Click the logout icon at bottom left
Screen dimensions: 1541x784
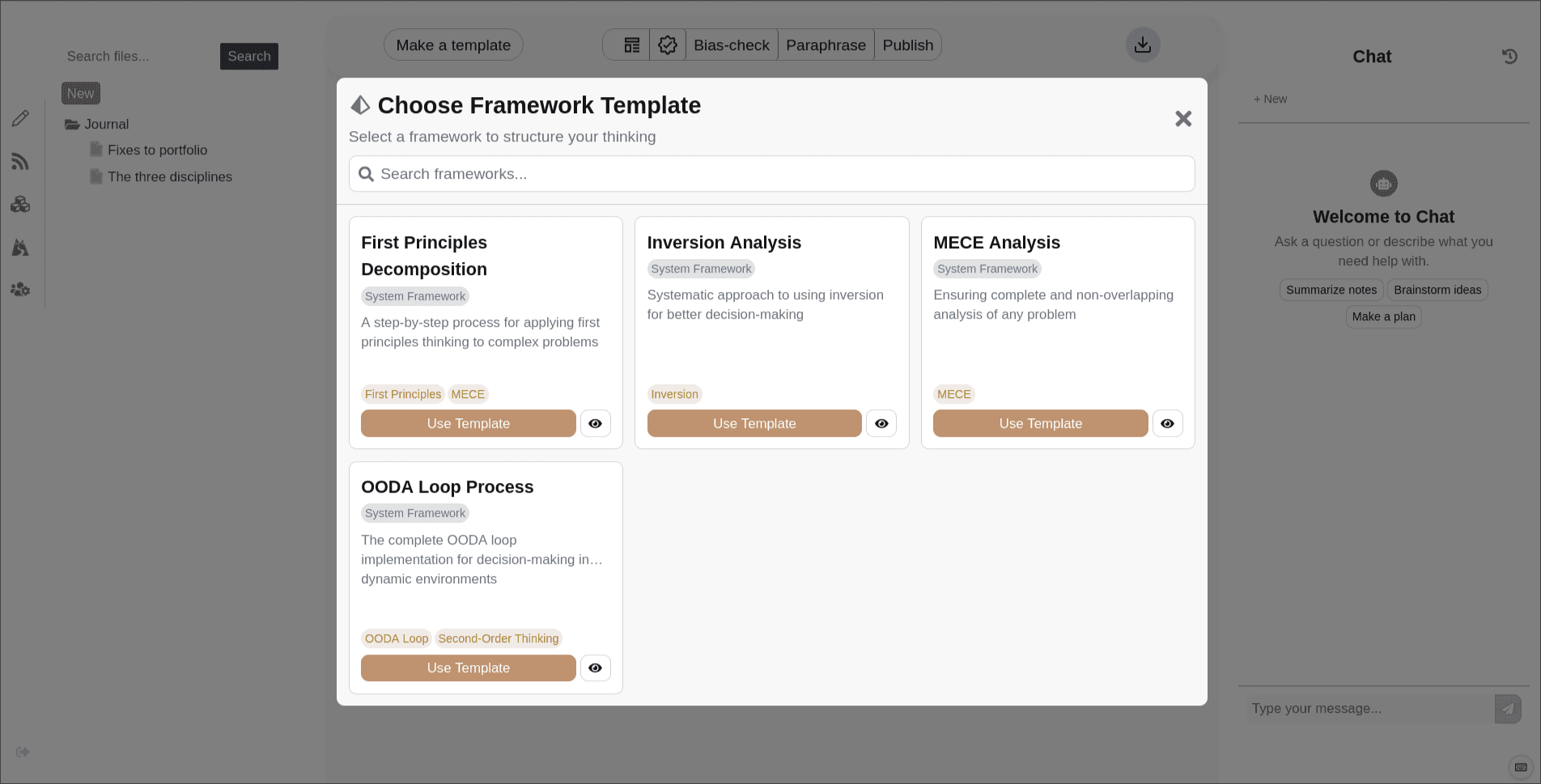(x=23, y=752)
